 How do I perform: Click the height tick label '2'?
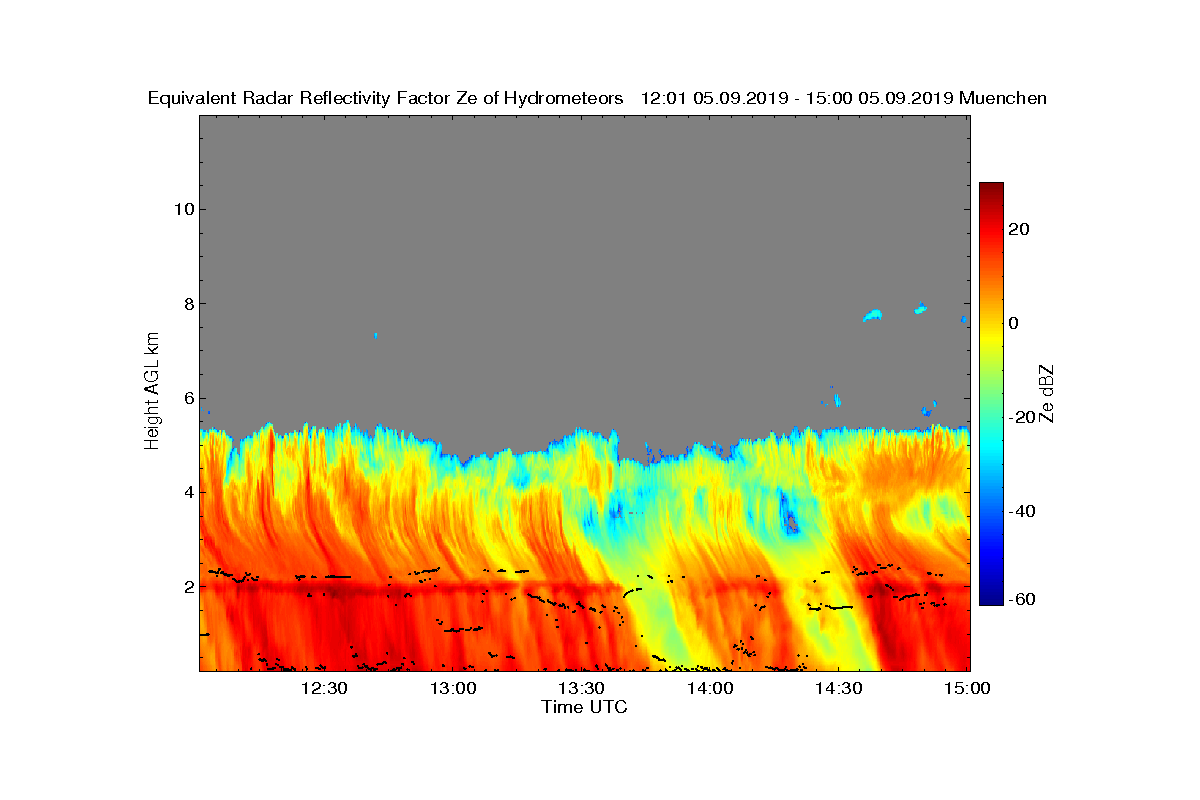pos(187,587)
